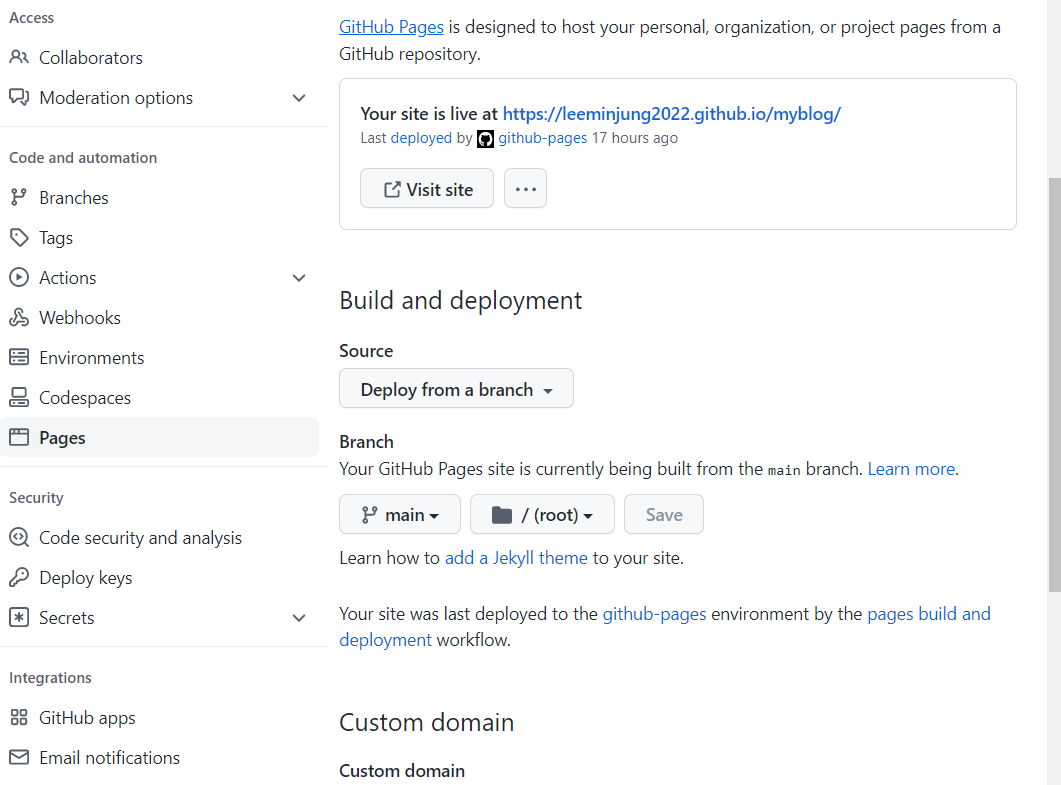Click the Custom domain section heading
This screenshot has width=1061, height=785.
click(426, 722)
